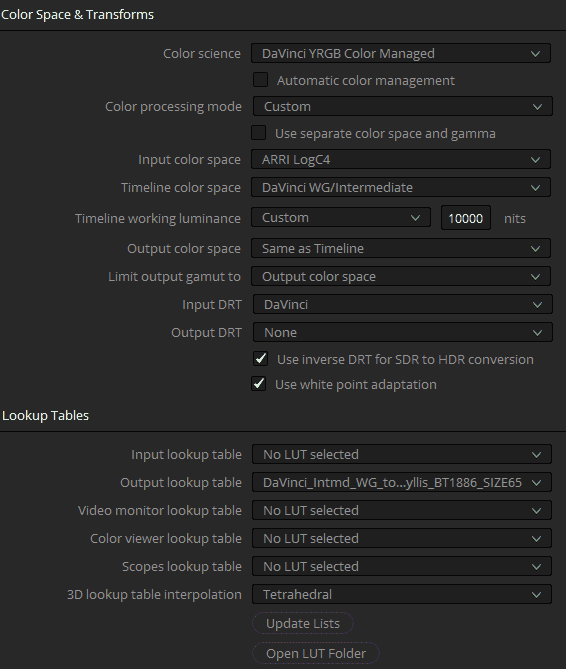Click the Limit output gamut to label

click(x=174, y=276)
